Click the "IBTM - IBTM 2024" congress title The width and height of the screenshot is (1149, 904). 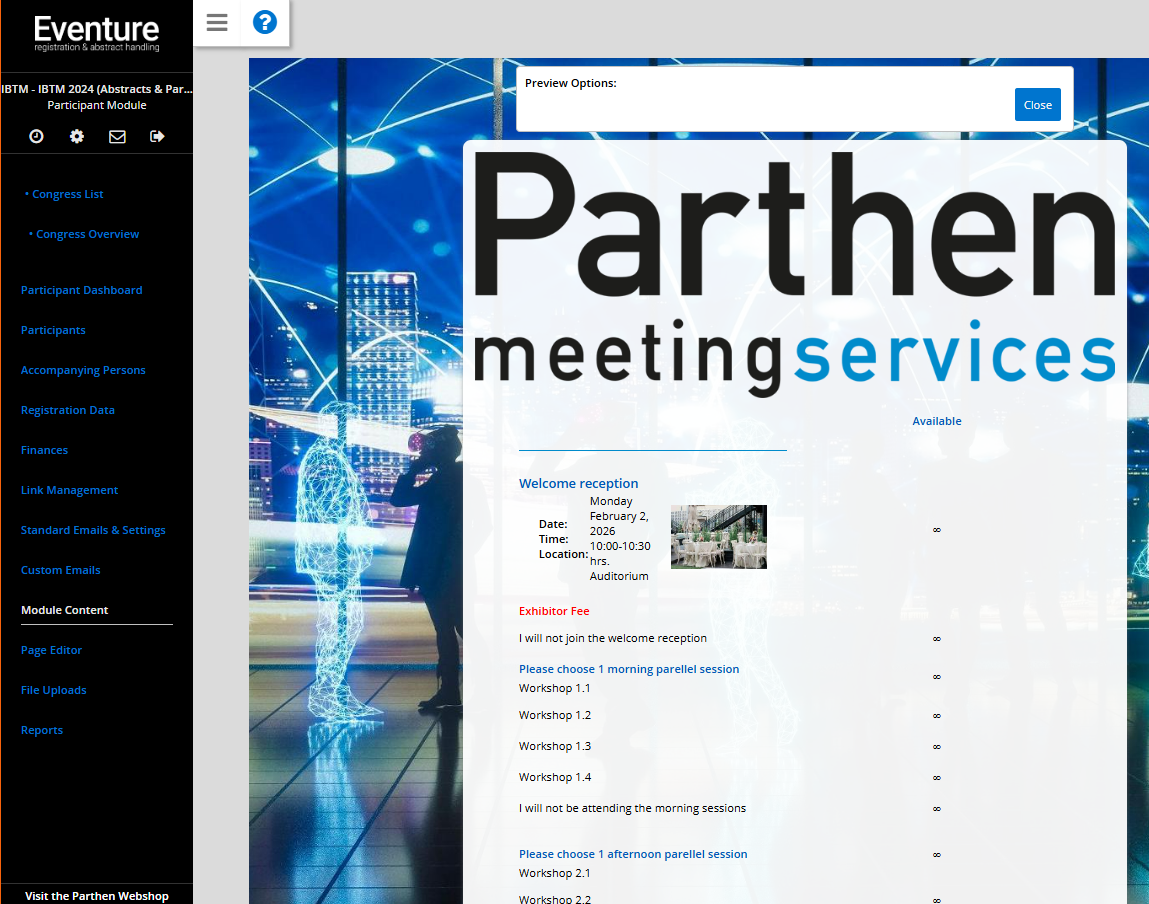(97, 89)
